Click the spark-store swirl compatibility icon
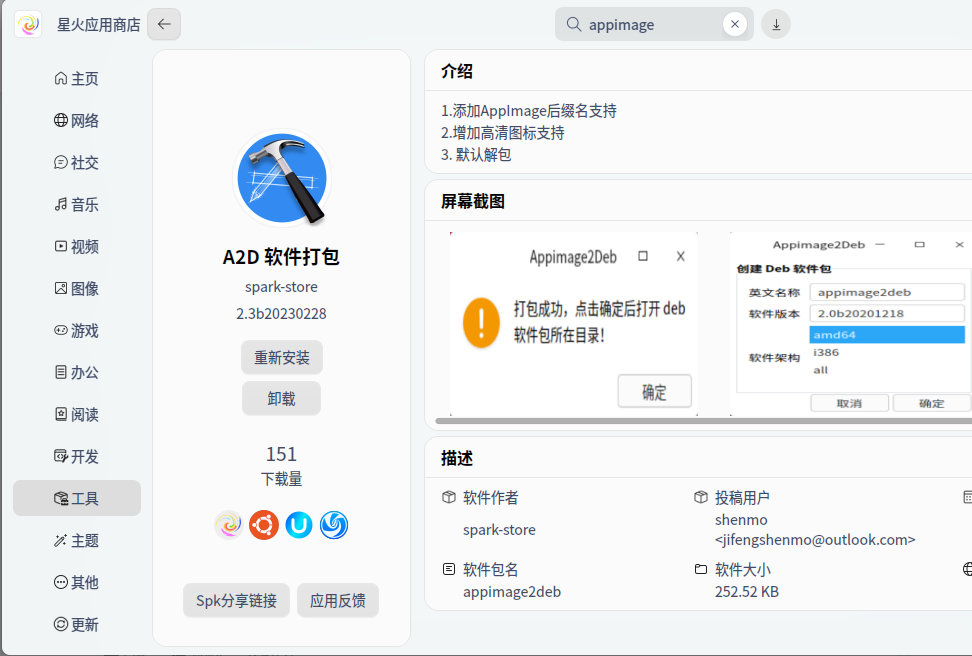Image resolution: width=972 pixels, height=656 pixels. point(229,525)
